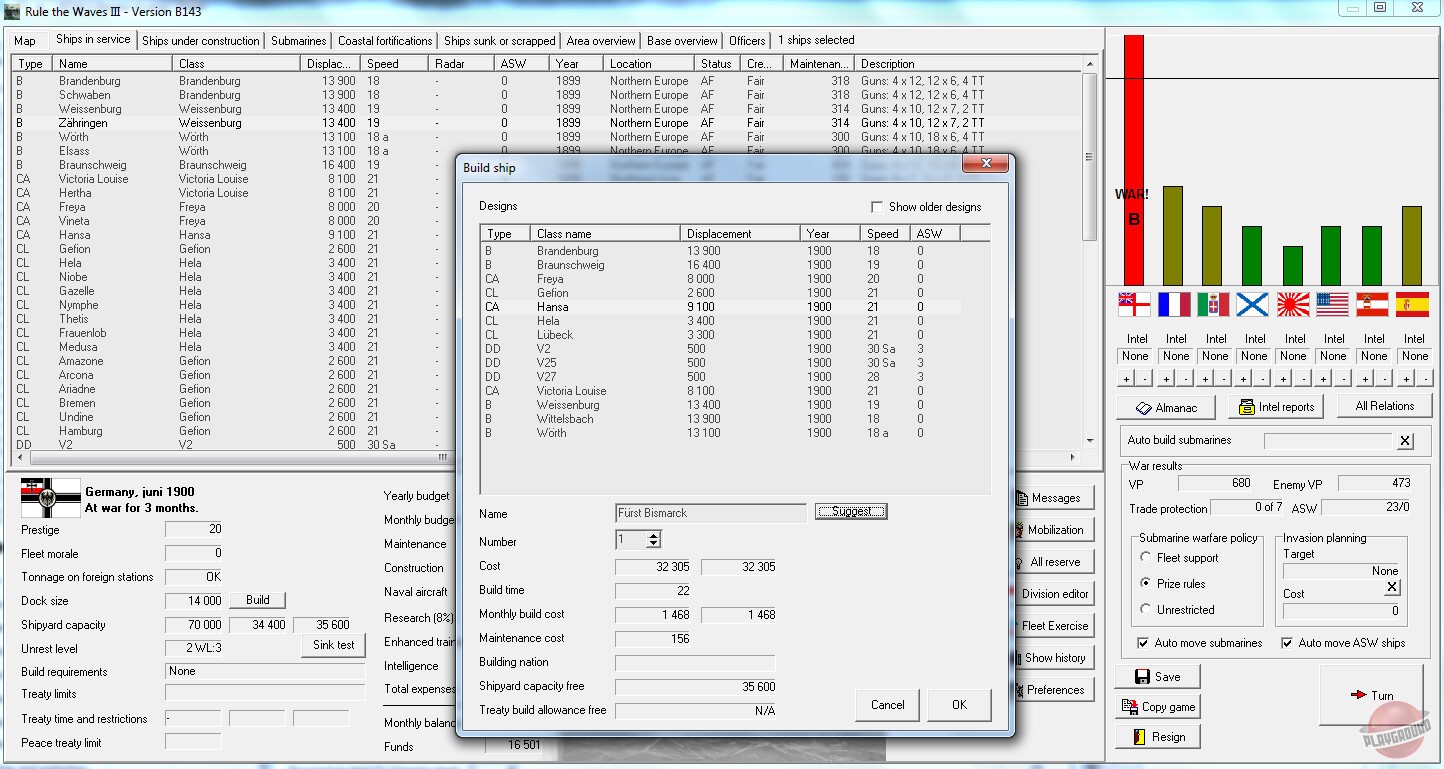
Task: Open Intel reports
Action: click(1277, 407)
